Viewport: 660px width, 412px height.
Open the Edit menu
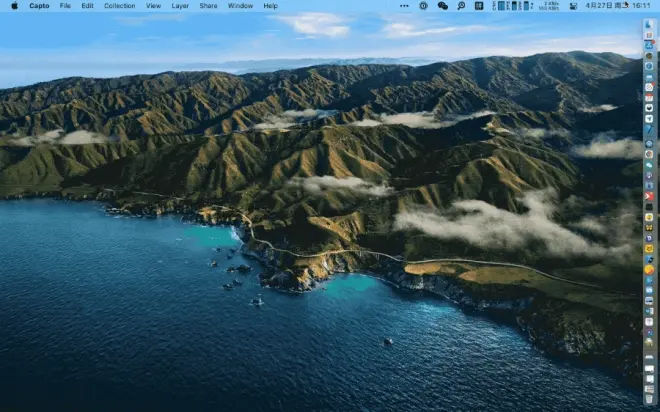point(88,6)
